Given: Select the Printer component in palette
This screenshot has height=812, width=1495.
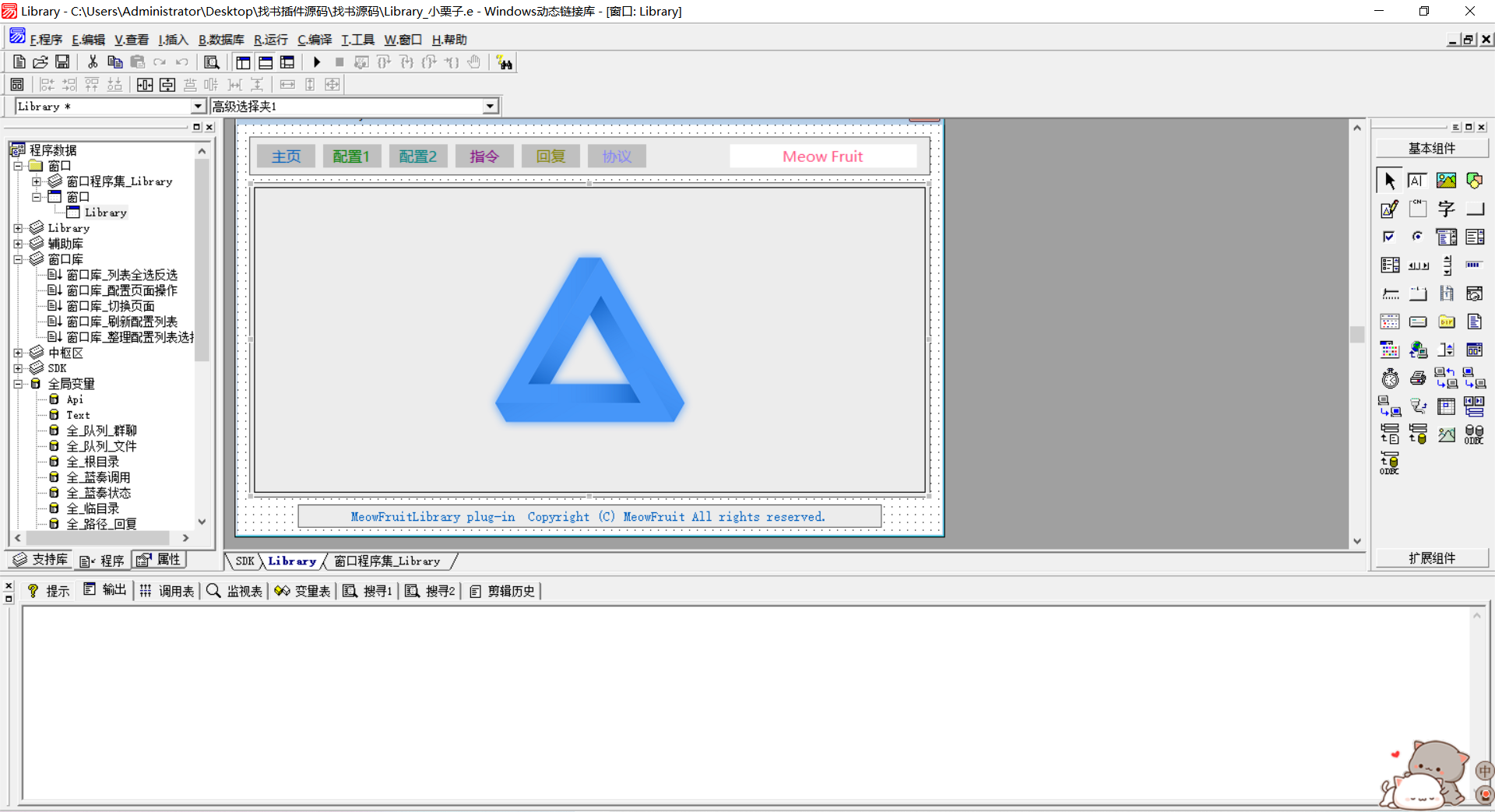Looking at the screenshot, I should coord(1418,378).
